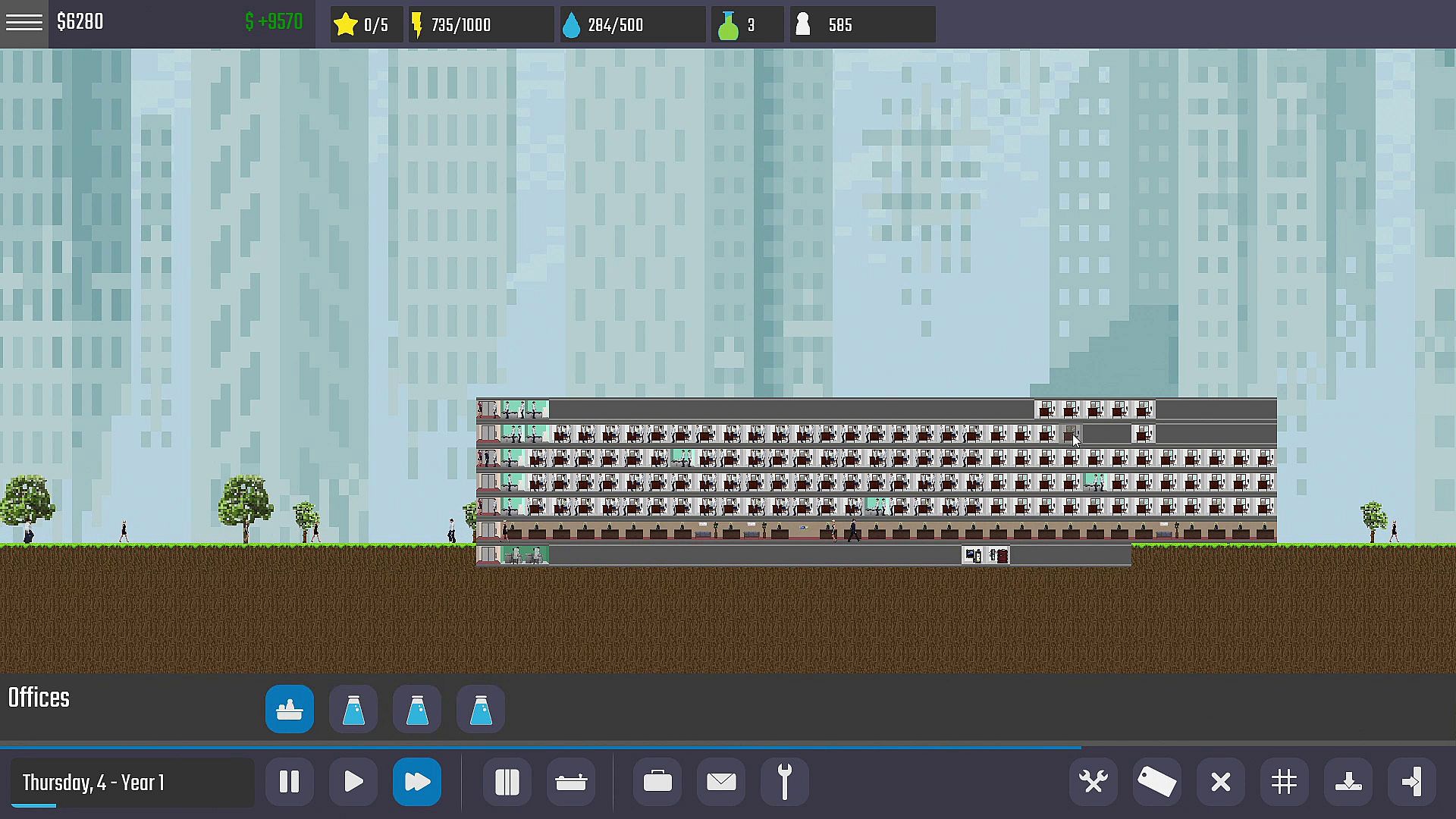Screen dimensions: 1456x819
Task: Click the exit door icon
Action: tap(1411, 782)
